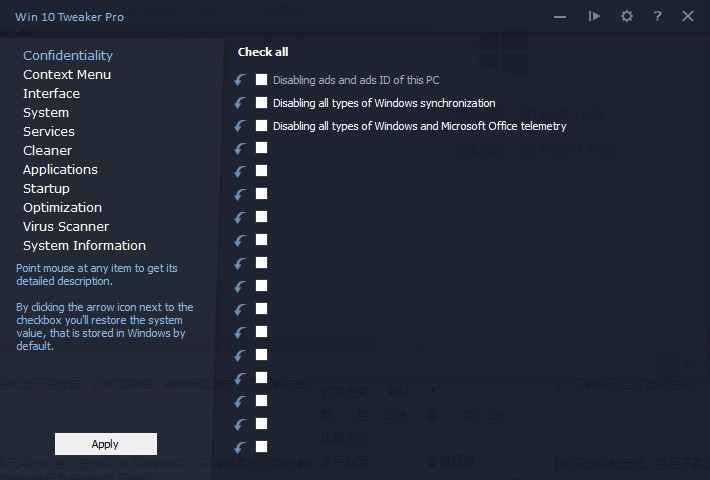Open settings via the gear icon

[x=627, y=17]
